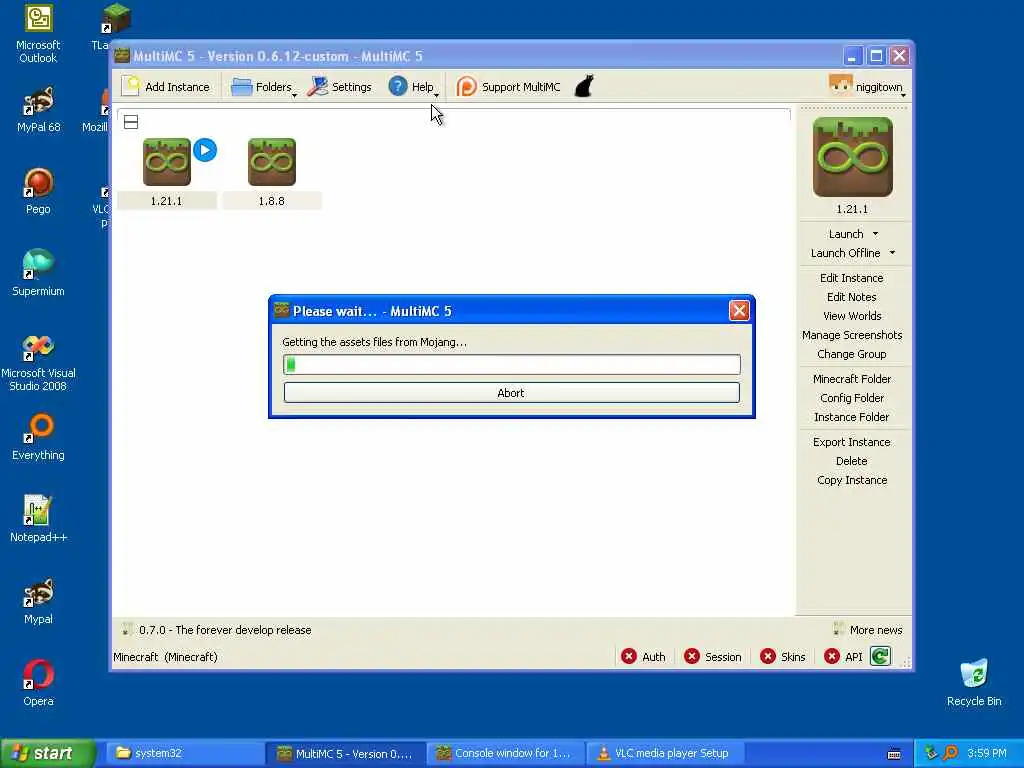Abort the assets download
The height and width of the screenshot is (768, 1024).
coord(511,392)
